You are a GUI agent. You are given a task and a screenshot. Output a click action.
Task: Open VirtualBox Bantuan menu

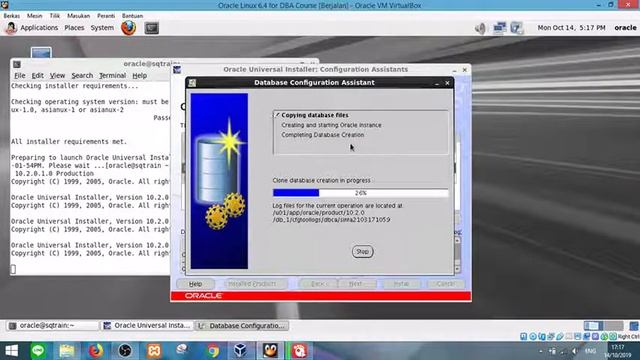[132, 16]
